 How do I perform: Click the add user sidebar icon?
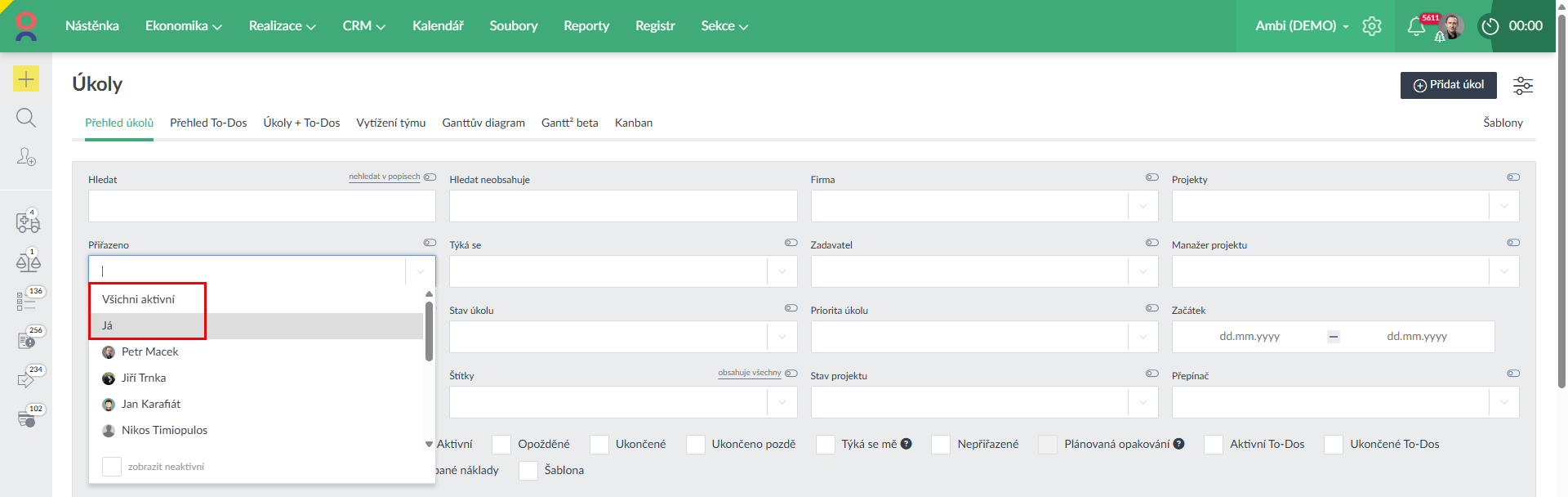pos(26,156)
